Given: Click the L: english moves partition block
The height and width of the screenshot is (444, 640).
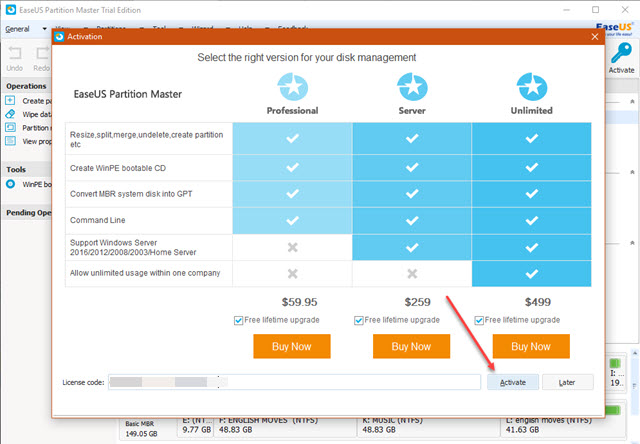Looking at the screenshot, I should pos(563,426).
